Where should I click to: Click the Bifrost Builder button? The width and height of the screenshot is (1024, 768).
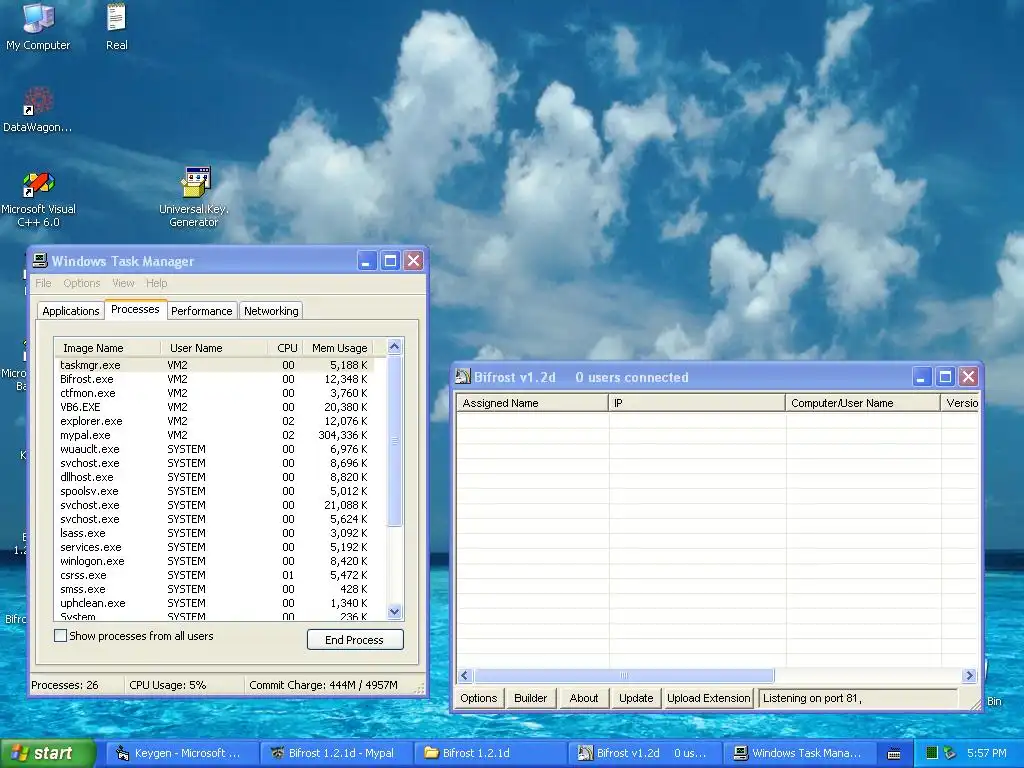[x=530, y=697]
